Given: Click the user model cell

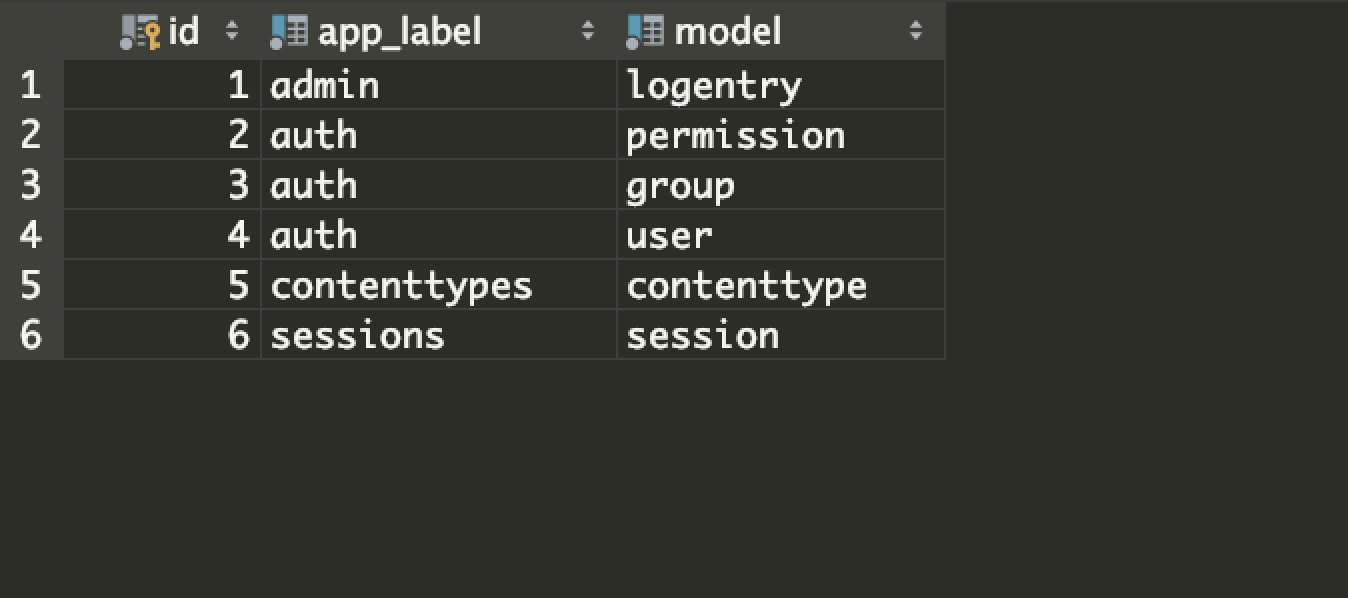Looking at the screenshot, I should [781, 235].
